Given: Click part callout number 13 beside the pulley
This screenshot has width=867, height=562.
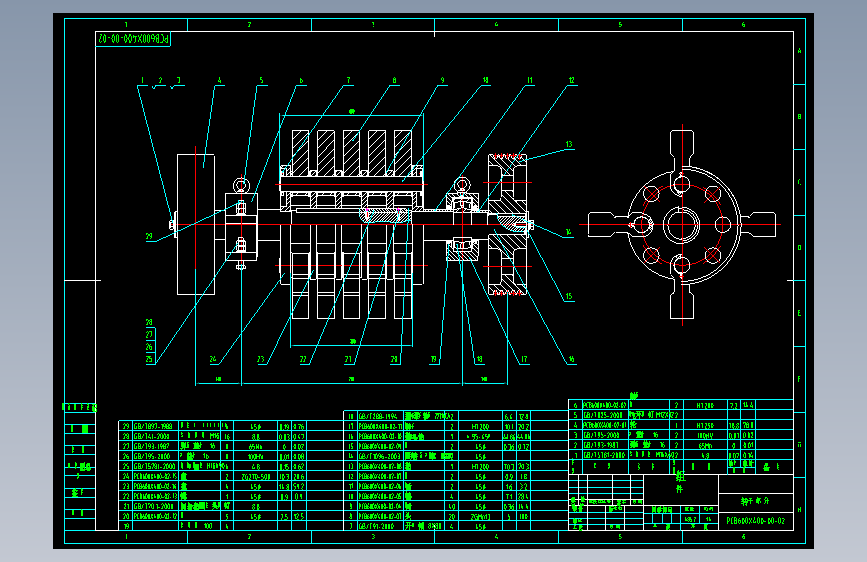Looking at the screenshot, I should [569, 144].
